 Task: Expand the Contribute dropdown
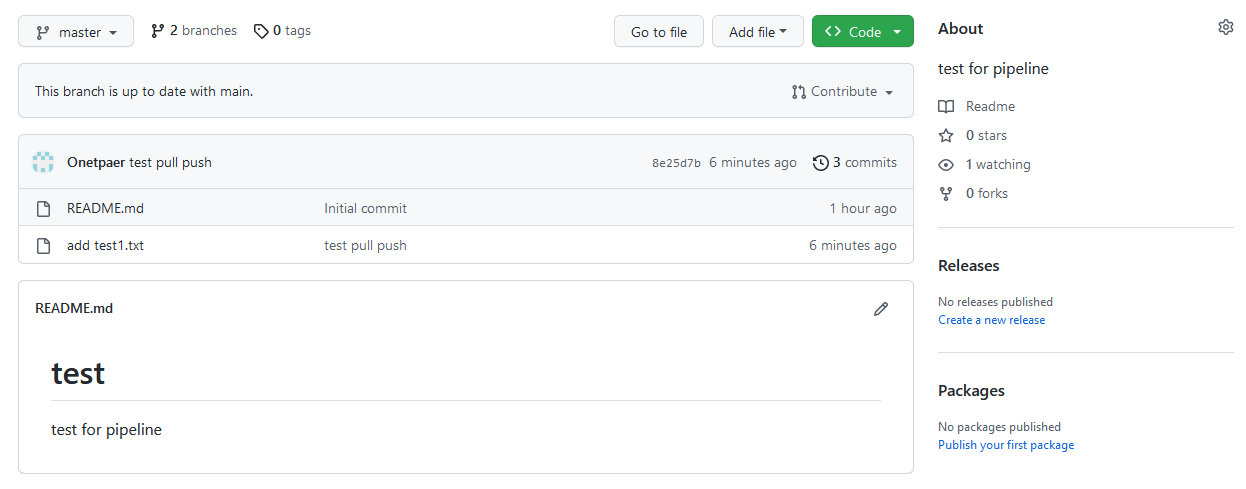click(842, 91)
